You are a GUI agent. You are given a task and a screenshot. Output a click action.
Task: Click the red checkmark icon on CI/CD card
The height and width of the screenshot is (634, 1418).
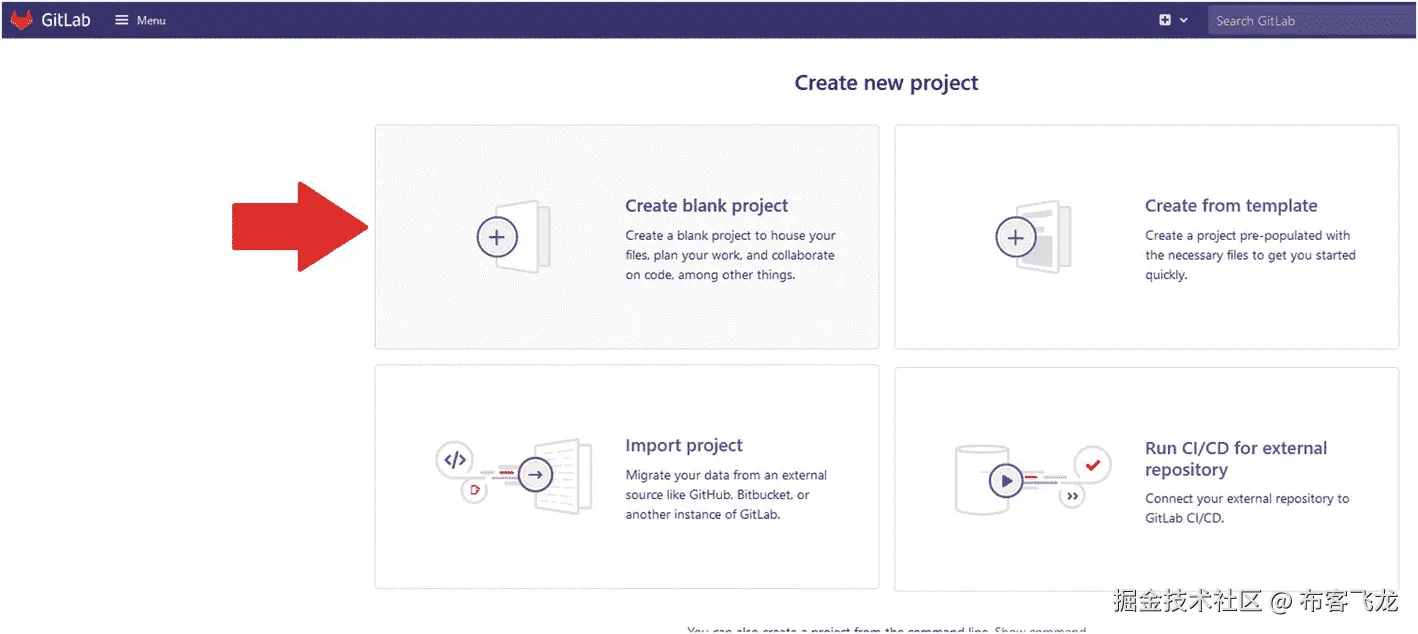tap(1093, 464)
